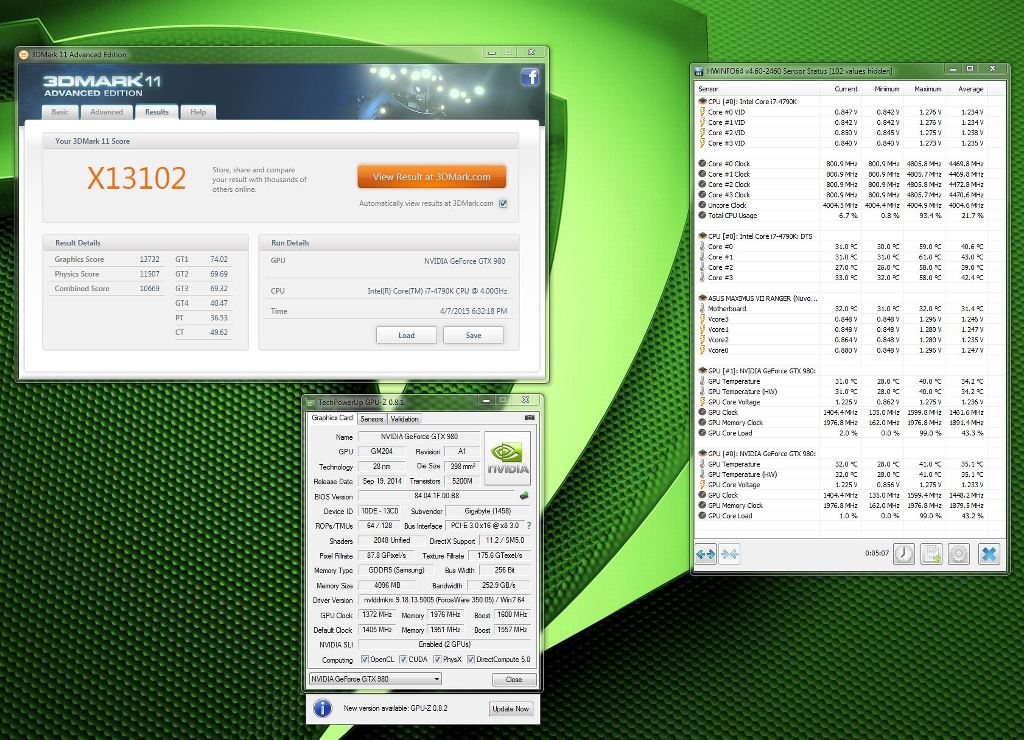Screen dimensions: 1024x740
Task: Click the Maximum column header in HWiNFO
Action: [x=927, y=89]
